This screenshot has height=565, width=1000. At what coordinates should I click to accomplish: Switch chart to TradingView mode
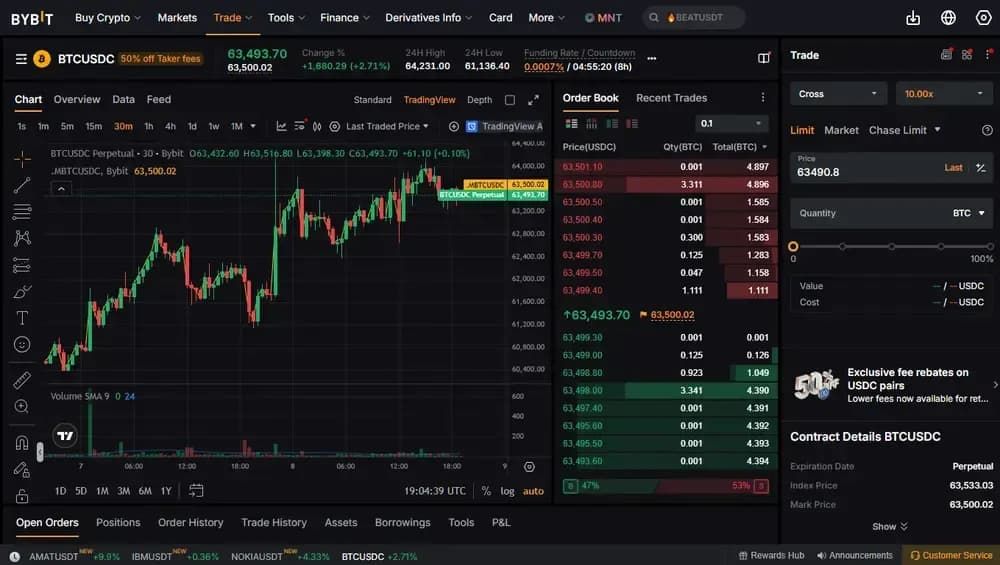click(x=429, y=99)
